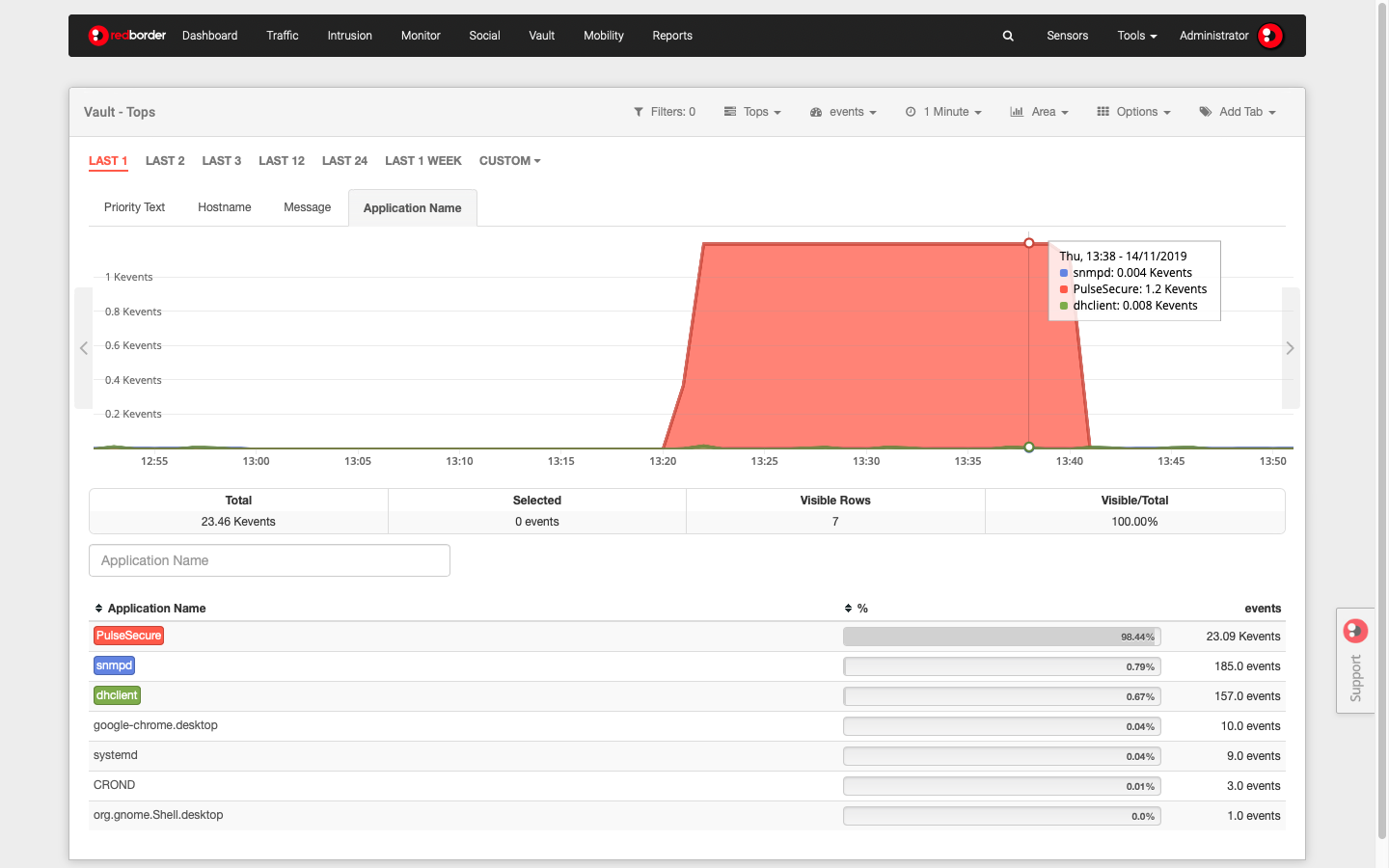1389x868 pixels.
Task: Sort by Application Name column arrows
Action: 98,609
